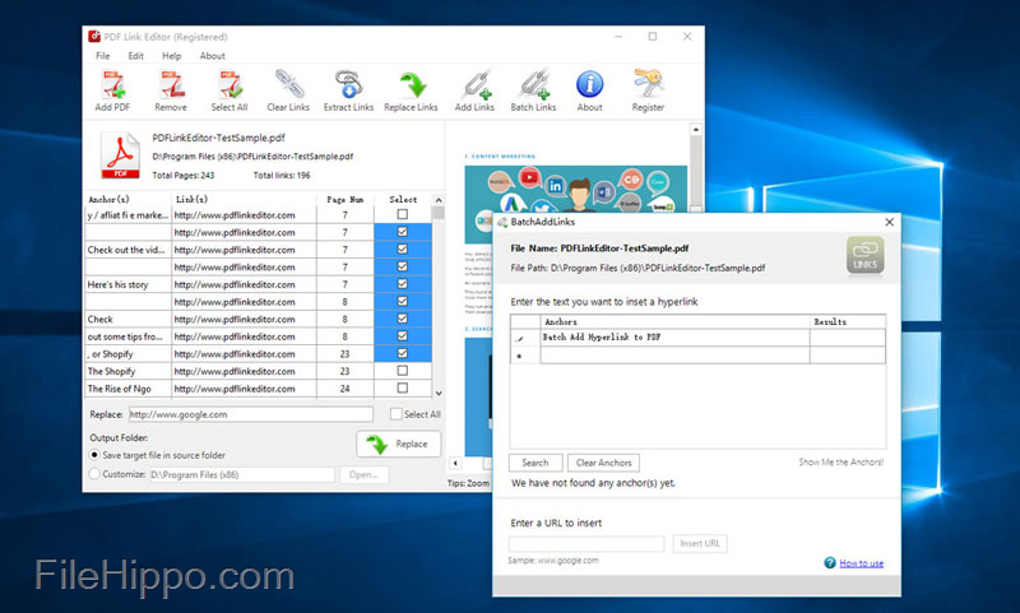Click the Clear Anchors button
This screenshot has width=1020, height=613.
click(604, 463)
